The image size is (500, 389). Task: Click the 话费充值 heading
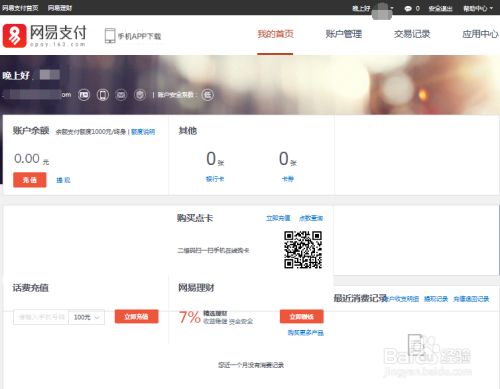[31, 287]
